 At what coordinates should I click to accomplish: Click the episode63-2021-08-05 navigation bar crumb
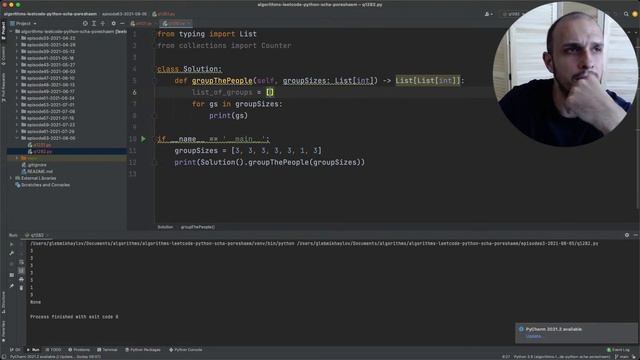[x=124, y=14]
